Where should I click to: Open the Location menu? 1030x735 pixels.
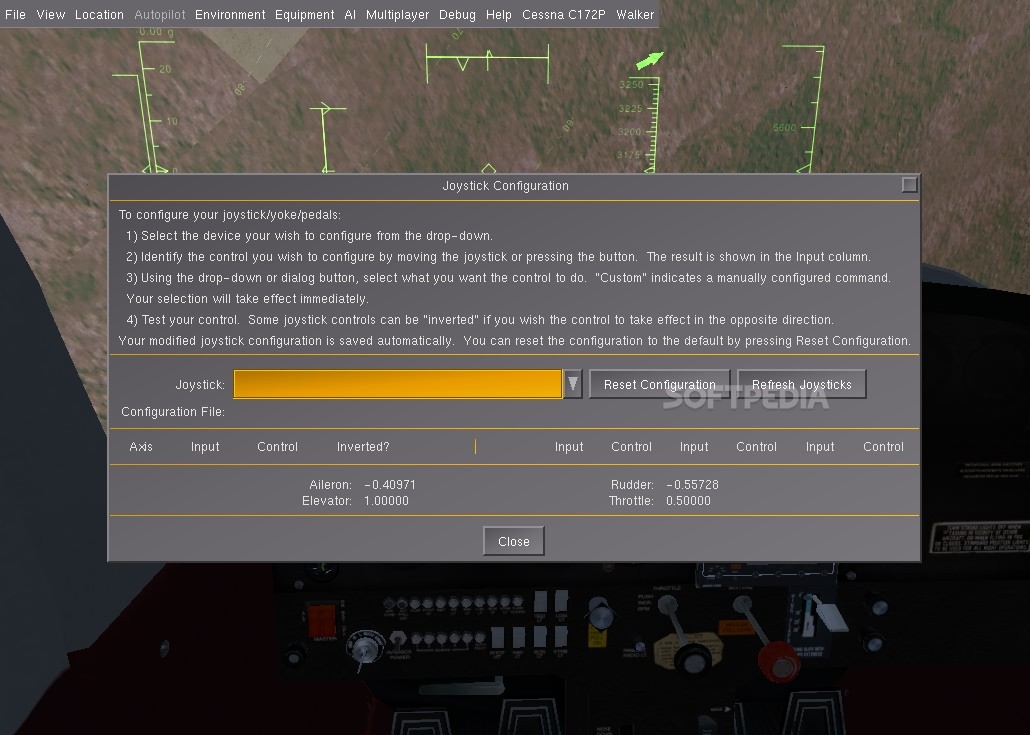click(99, 14)
